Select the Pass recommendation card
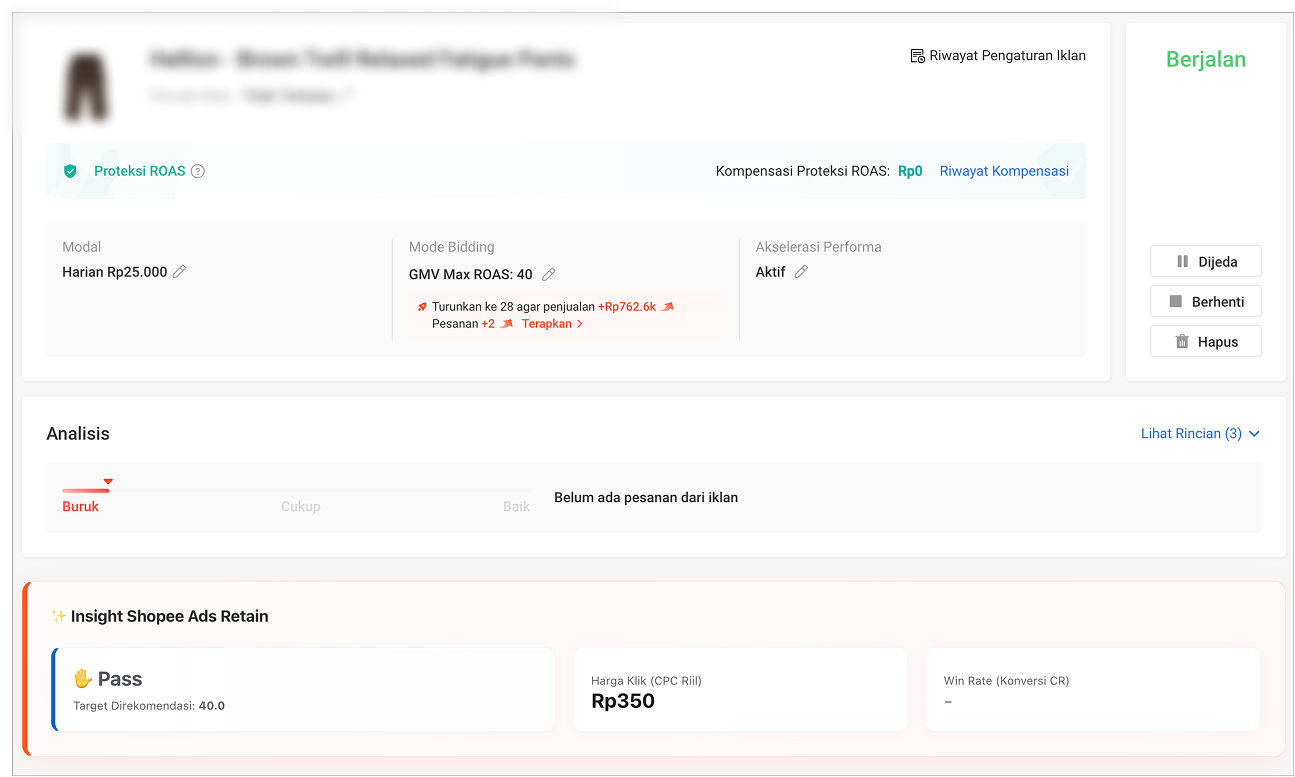 [x=304, y=690]
